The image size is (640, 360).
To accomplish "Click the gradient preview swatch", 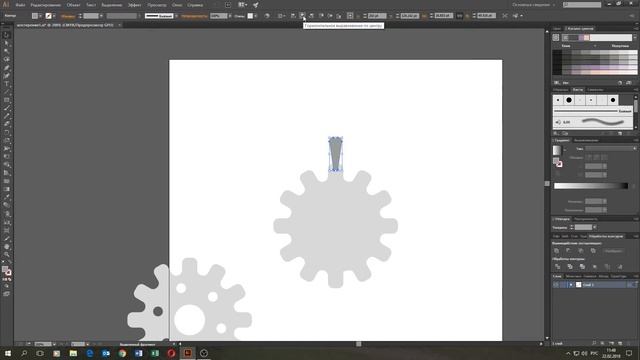I will [557, 150].
